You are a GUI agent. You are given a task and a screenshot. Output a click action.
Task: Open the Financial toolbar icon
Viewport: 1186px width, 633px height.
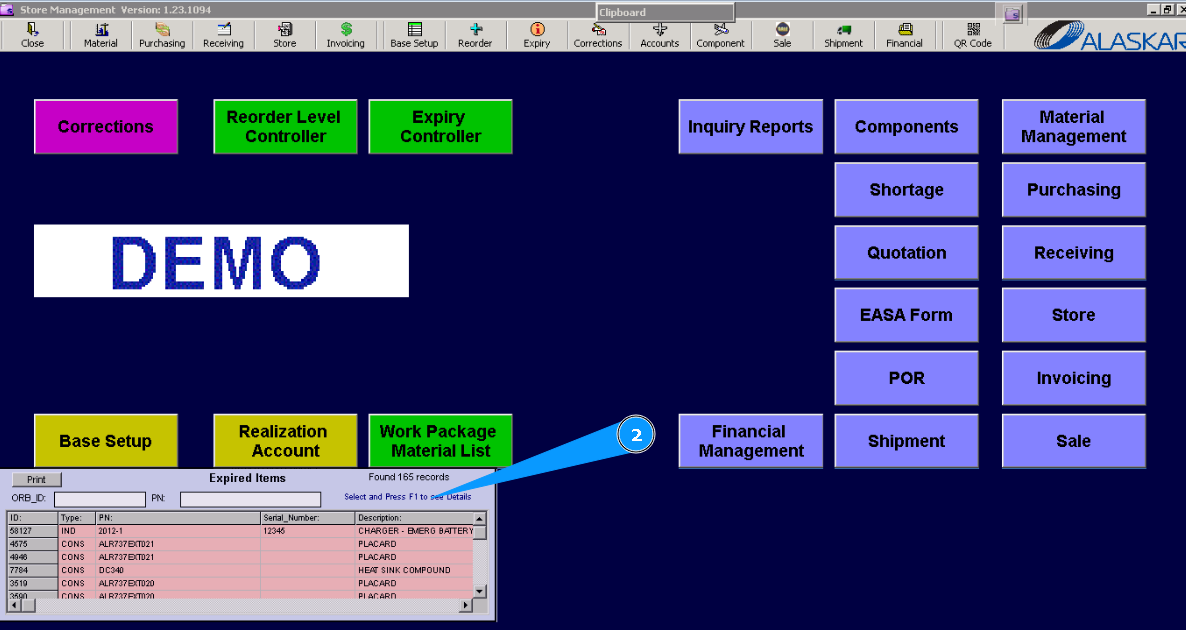pyautogui.click(x=905, y=36)
